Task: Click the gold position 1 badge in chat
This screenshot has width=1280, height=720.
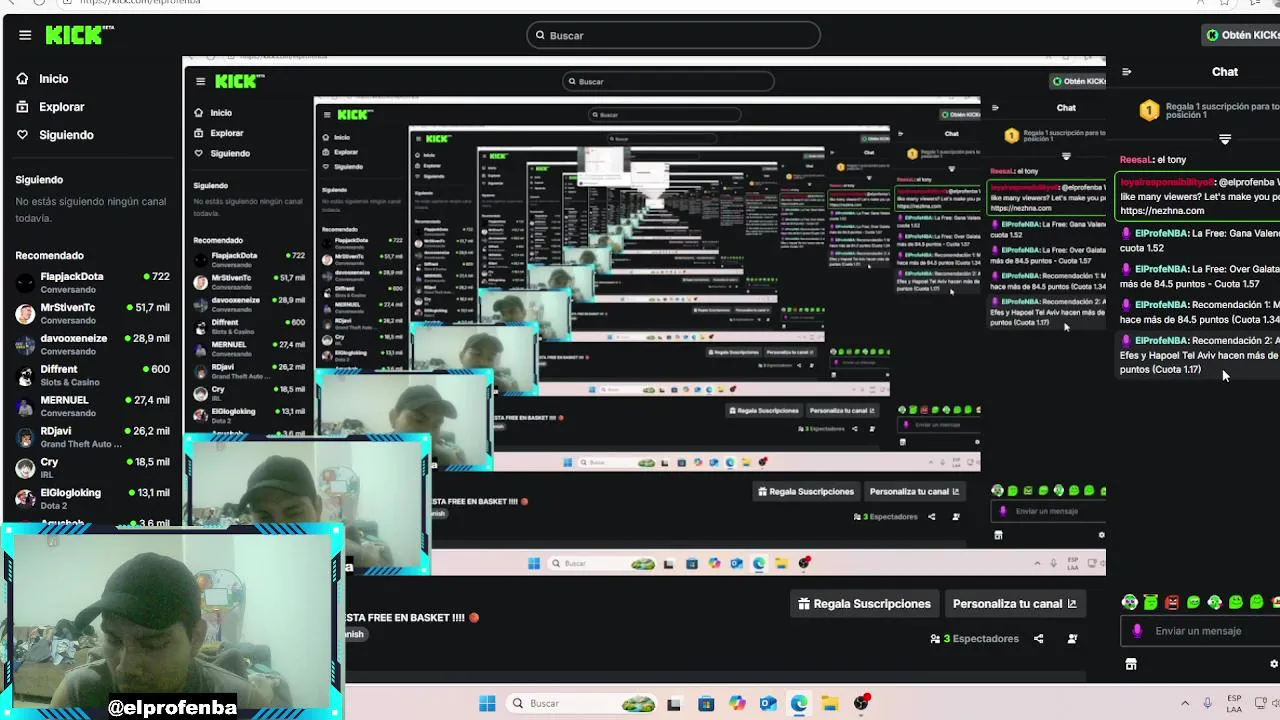Action: coord(1149,110)
